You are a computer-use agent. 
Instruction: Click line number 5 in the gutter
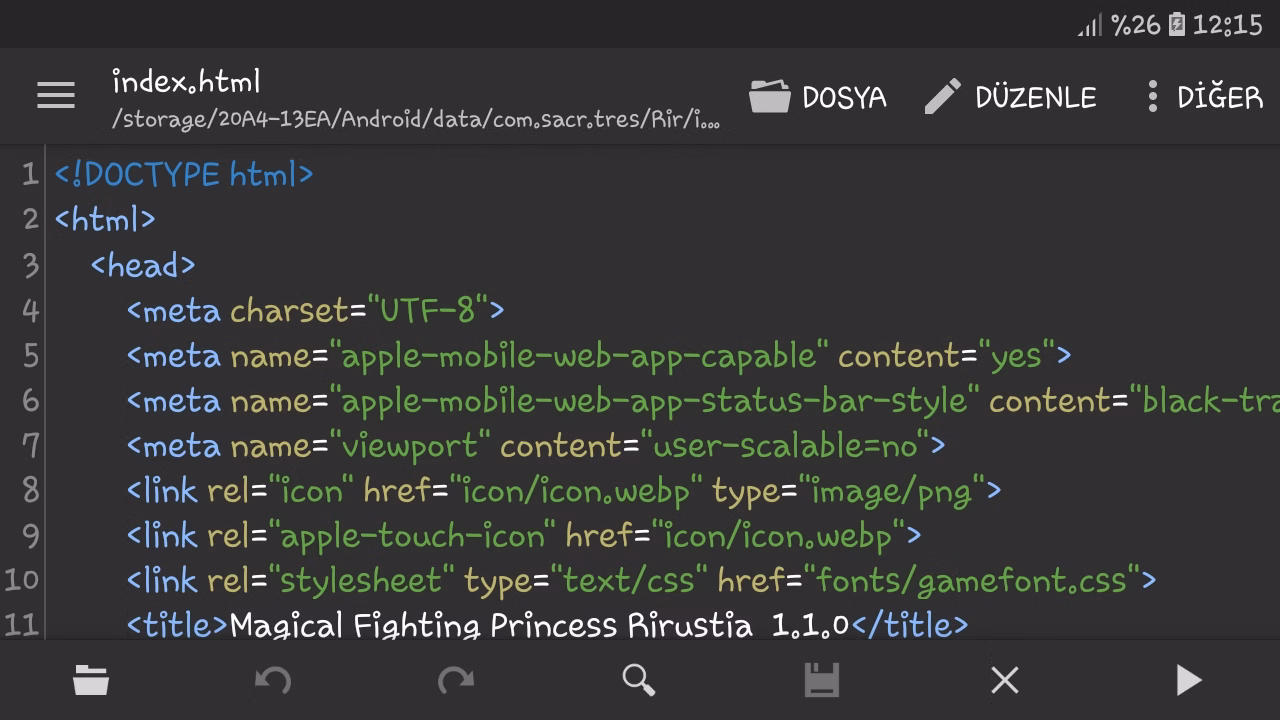[30, 355]
